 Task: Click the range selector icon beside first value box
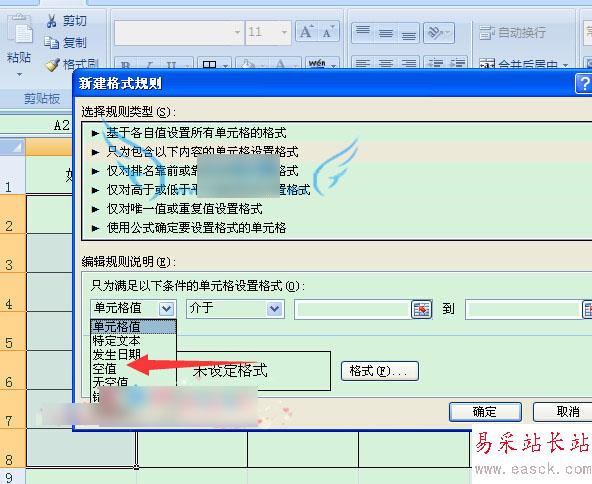tap(421, 309)
